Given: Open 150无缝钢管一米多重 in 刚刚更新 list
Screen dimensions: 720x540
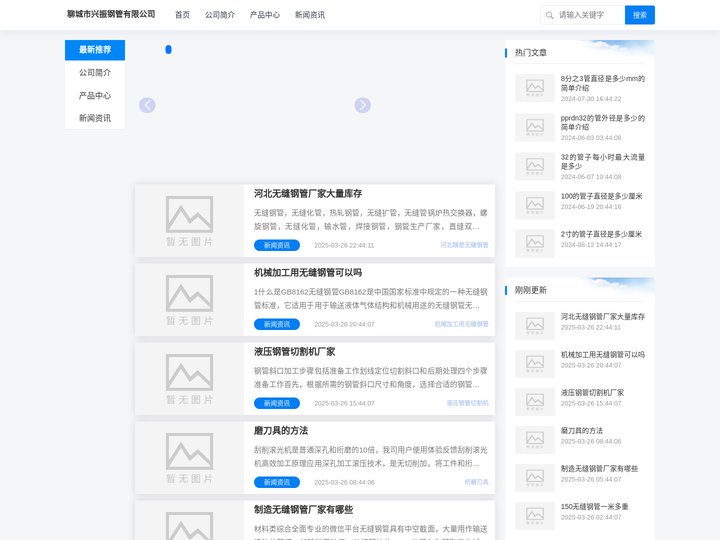Looking at the screenshot, I should point(594,506).
